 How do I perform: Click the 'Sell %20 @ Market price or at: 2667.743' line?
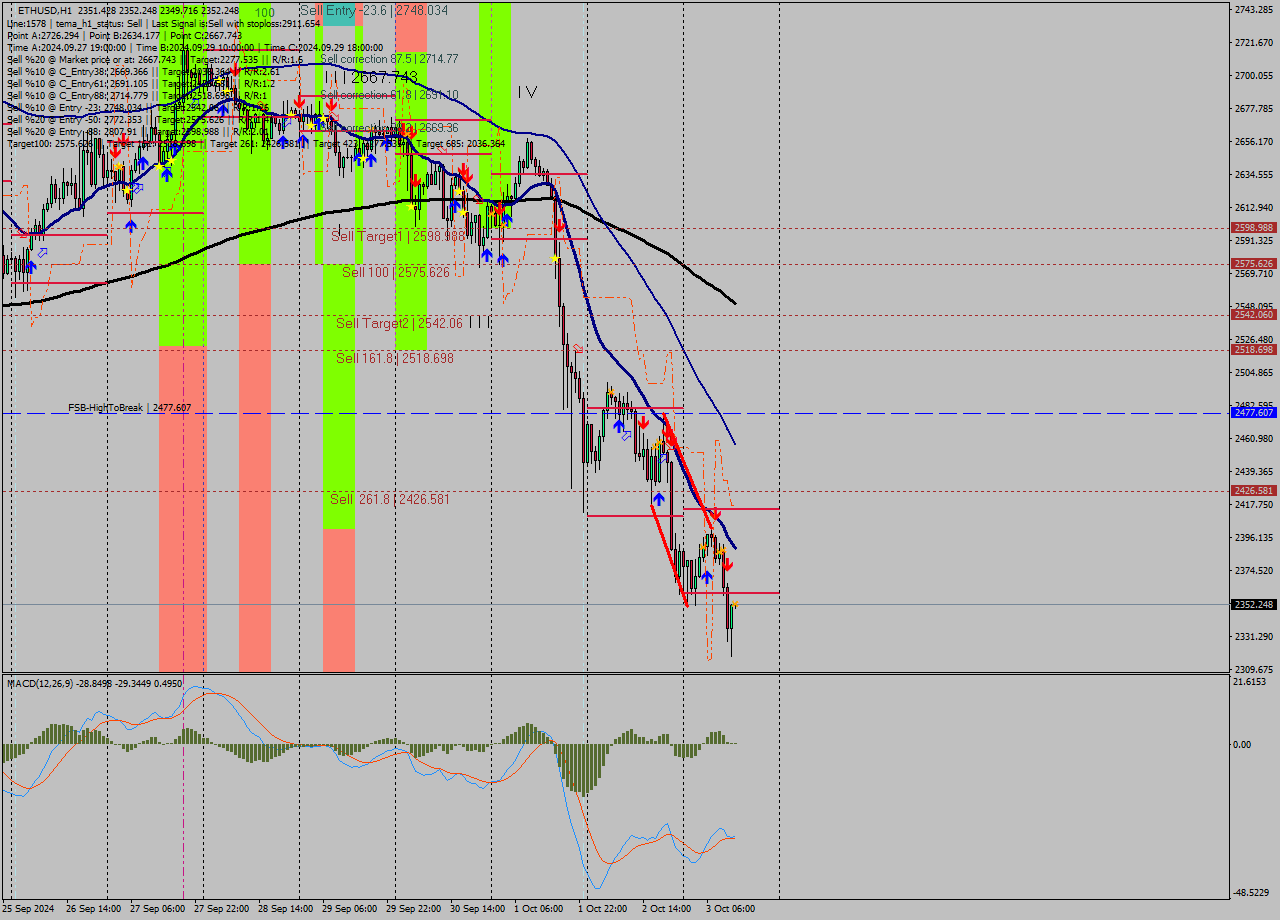tap(91, 59)
